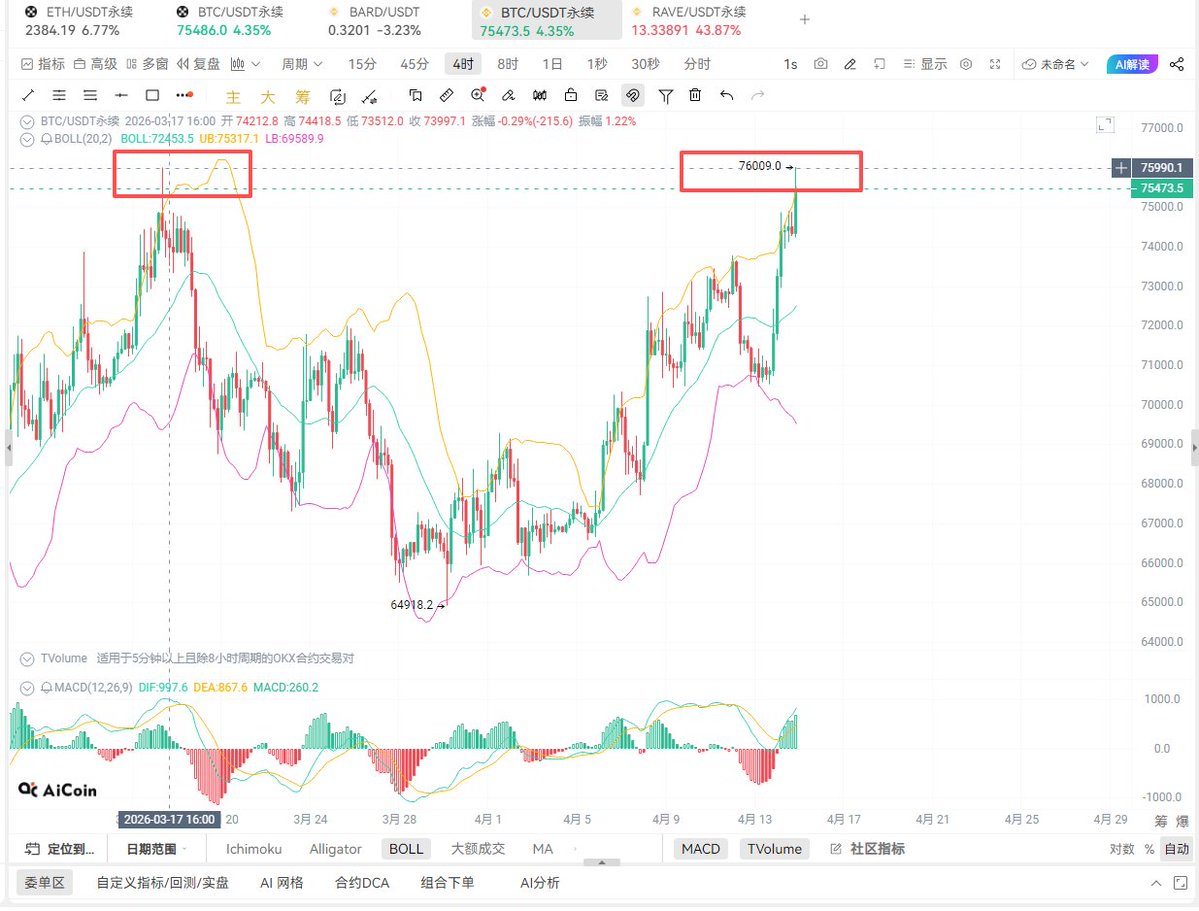
Task: Open more drawing tools (three dots)
Action: 184,96
